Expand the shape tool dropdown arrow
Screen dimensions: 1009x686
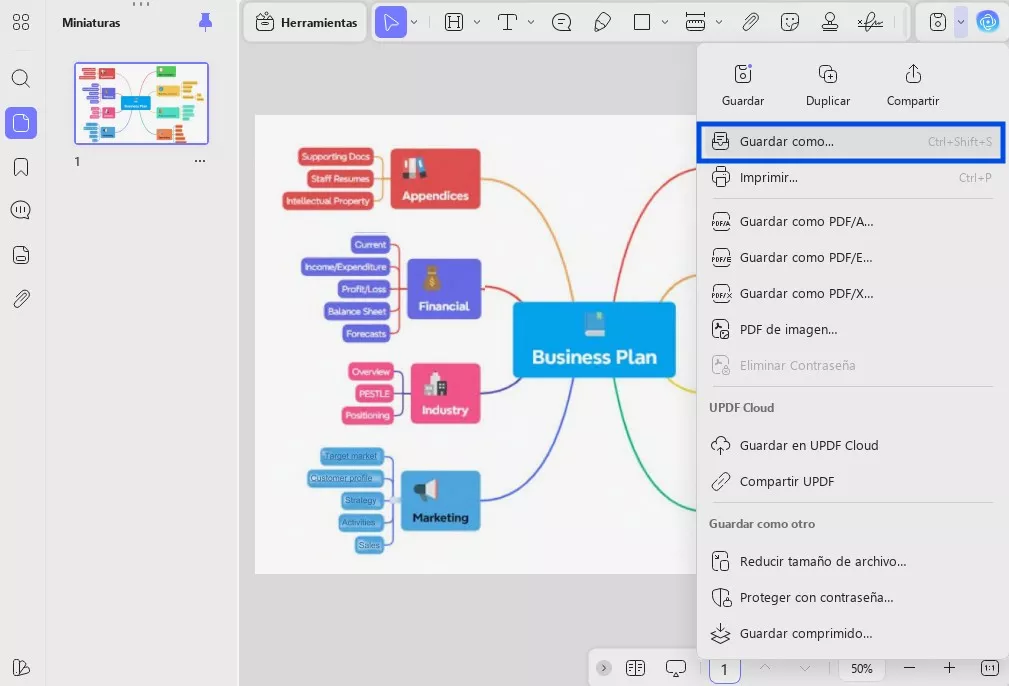coord(665,23)
